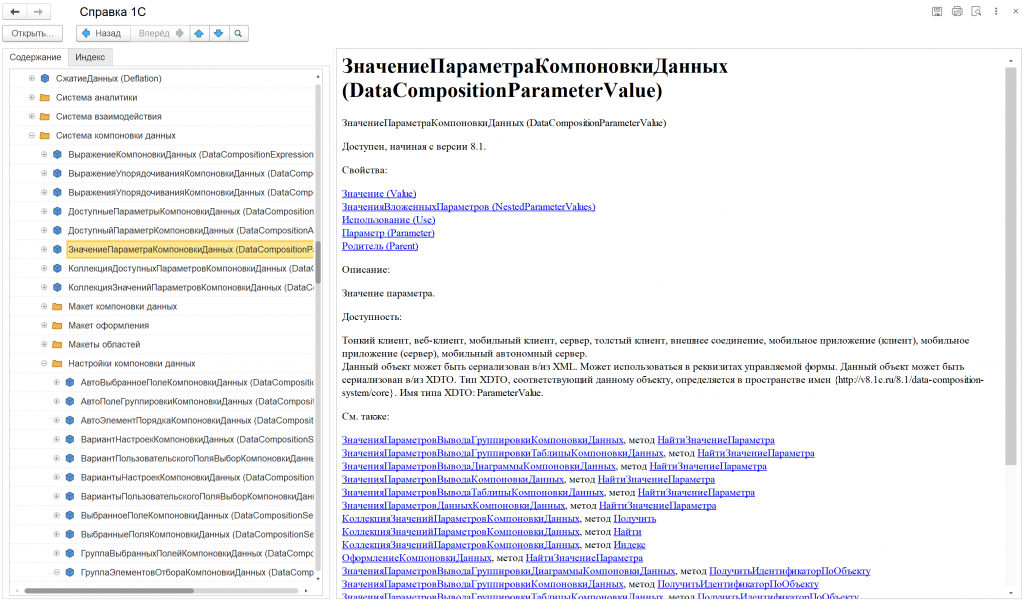Expand the СжатиеДанных (Deflation) node
Screen dimensions: 1024x602
coord(31,78)
